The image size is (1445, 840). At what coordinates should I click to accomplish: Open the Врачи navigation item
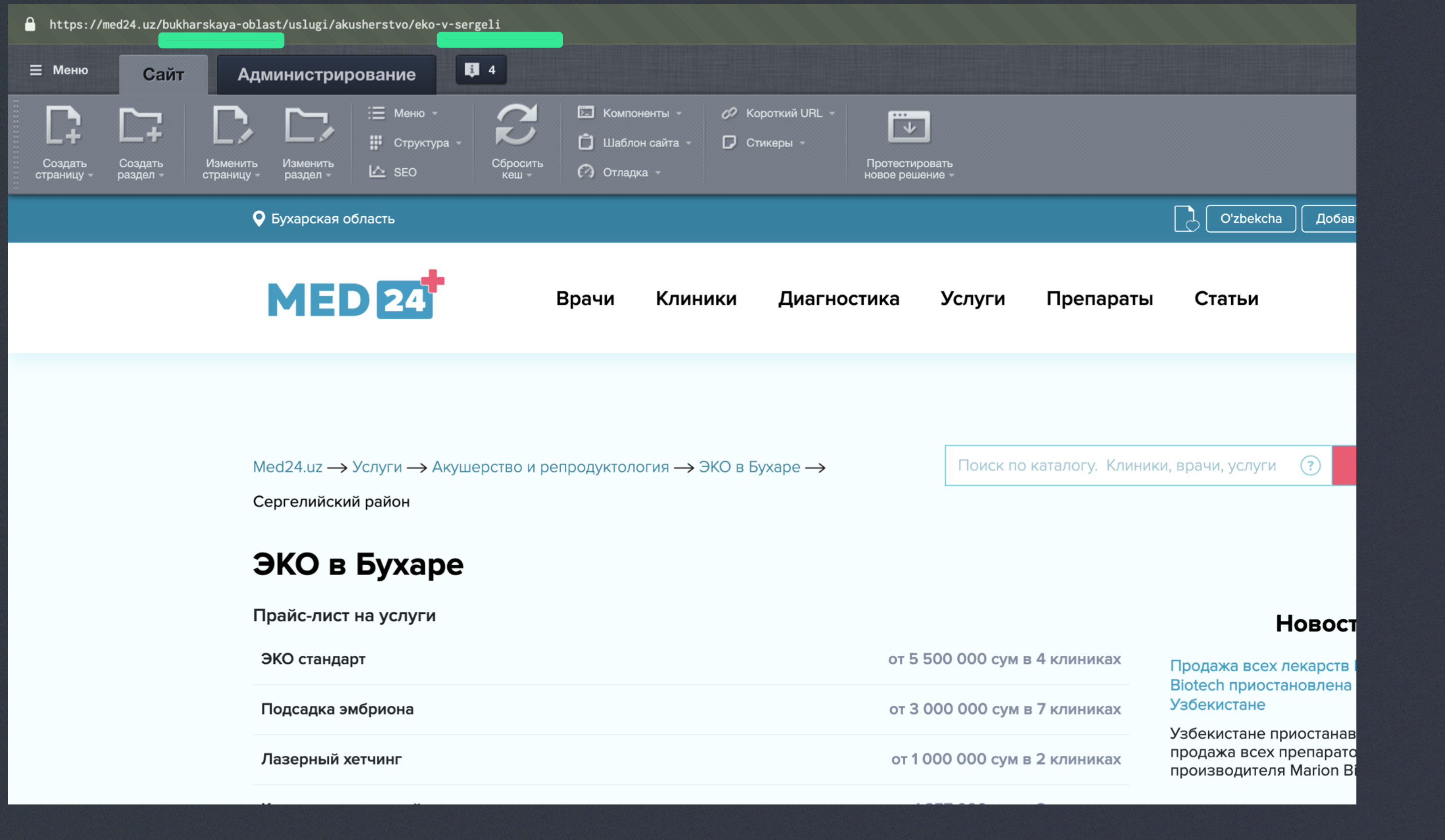[x=585, y=298]
